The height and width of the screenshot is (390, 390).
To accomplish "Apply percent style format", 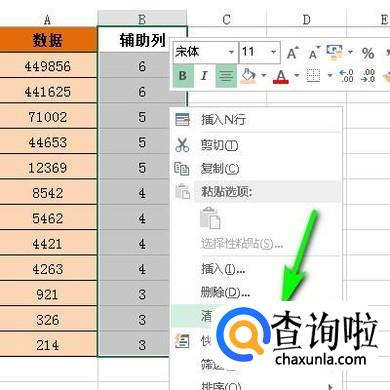I will [x=368, y=53].
